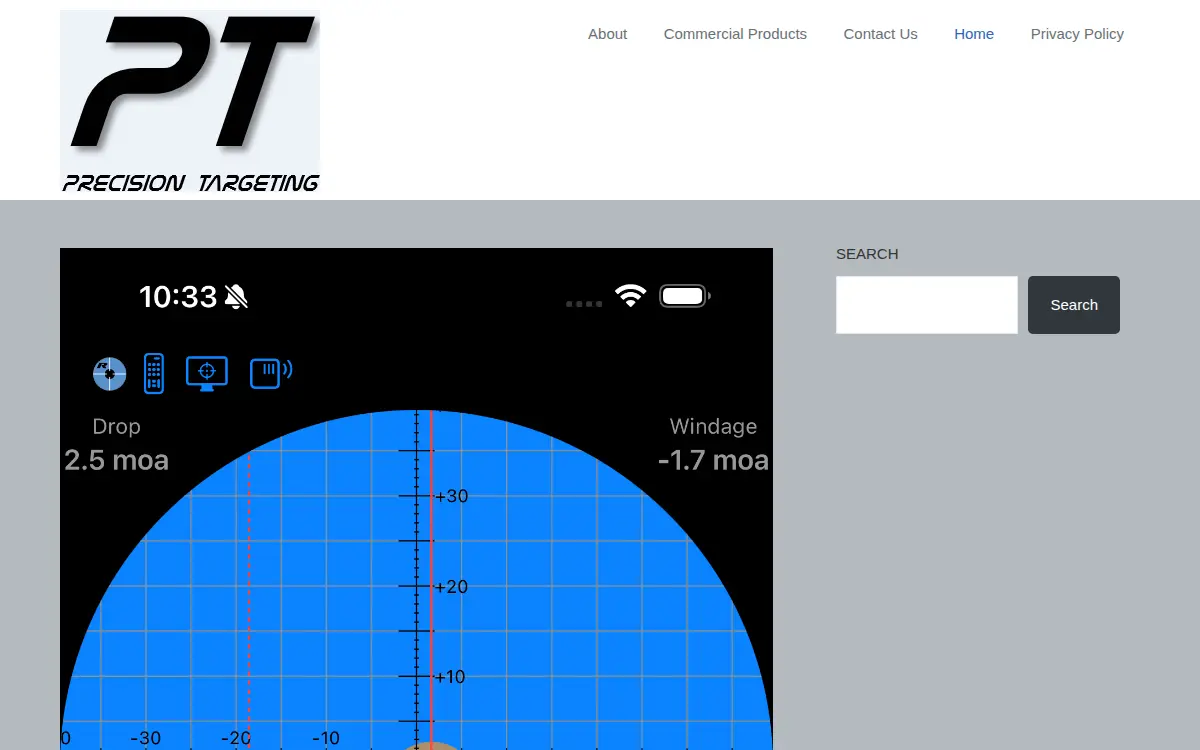Click the solid red vertical line
This screenshot has height=750, width=1200.
(430, 578)
